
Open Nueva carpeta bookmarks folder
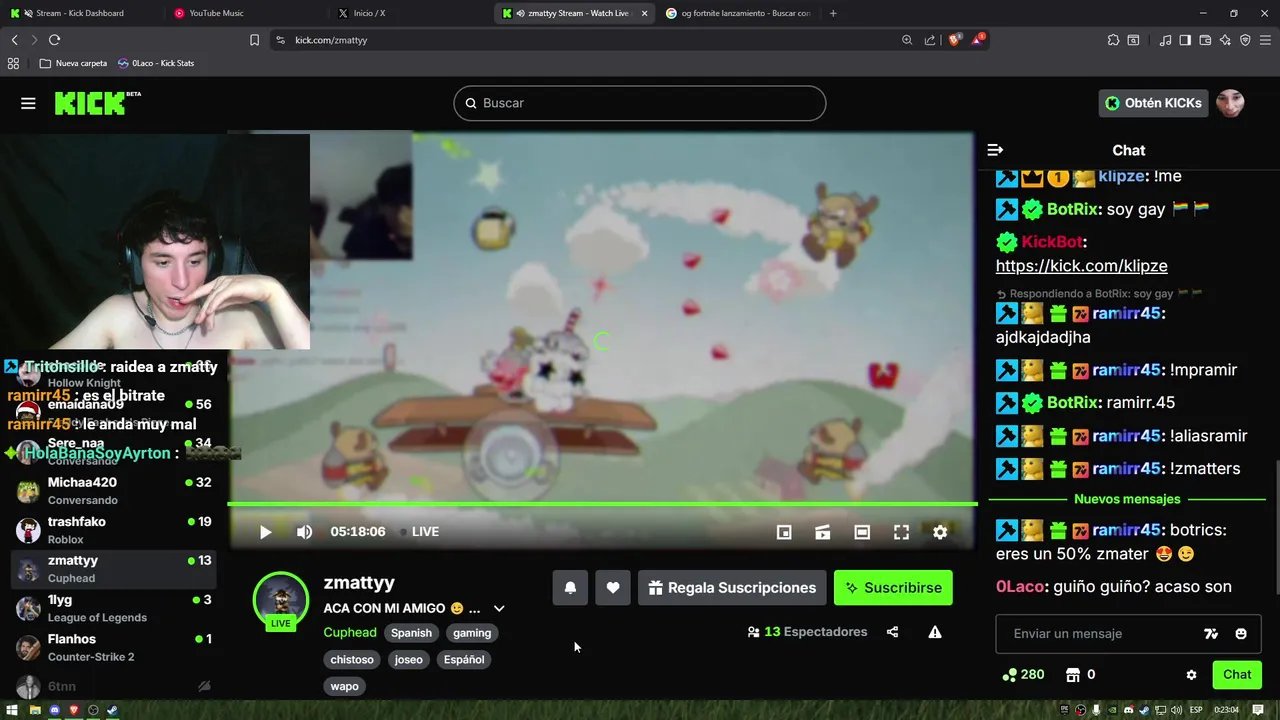point(74,63)
